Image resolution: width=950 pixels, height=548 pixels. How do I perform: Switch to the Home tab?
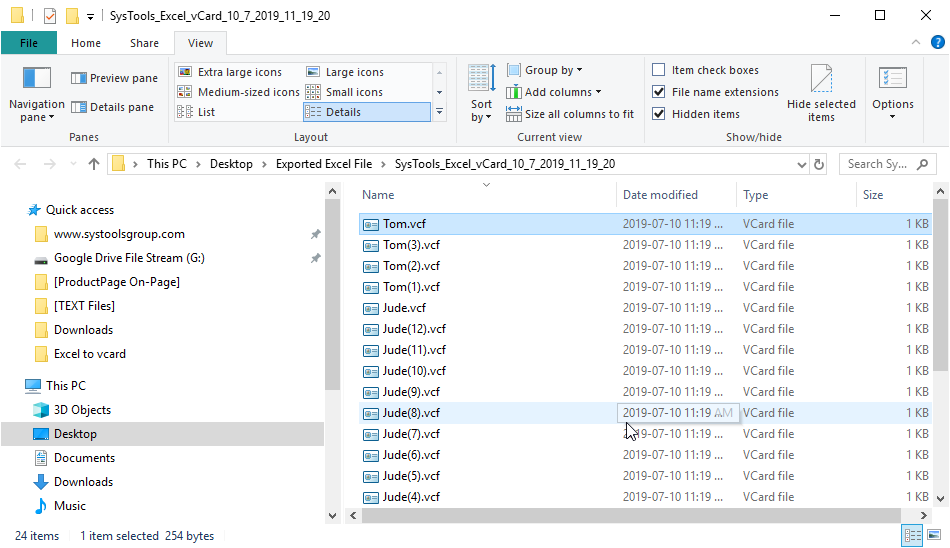click(x=86, y=43)
